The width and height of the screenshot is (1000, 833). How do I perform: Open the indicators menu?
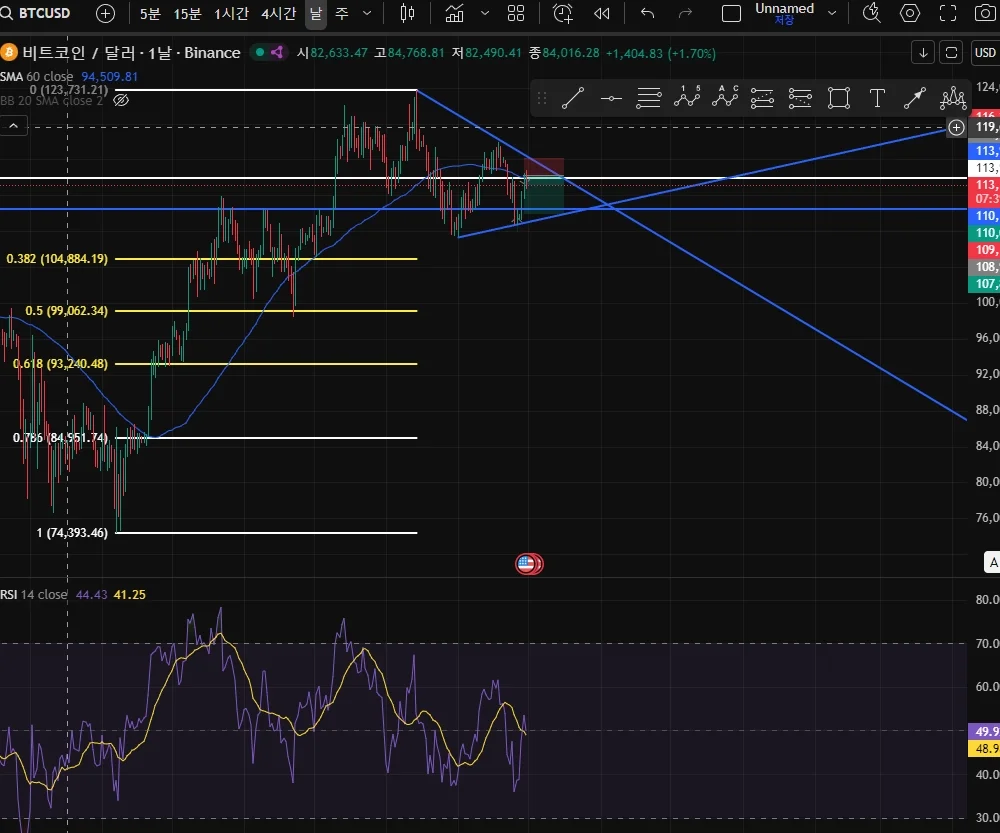click(454, 13)
